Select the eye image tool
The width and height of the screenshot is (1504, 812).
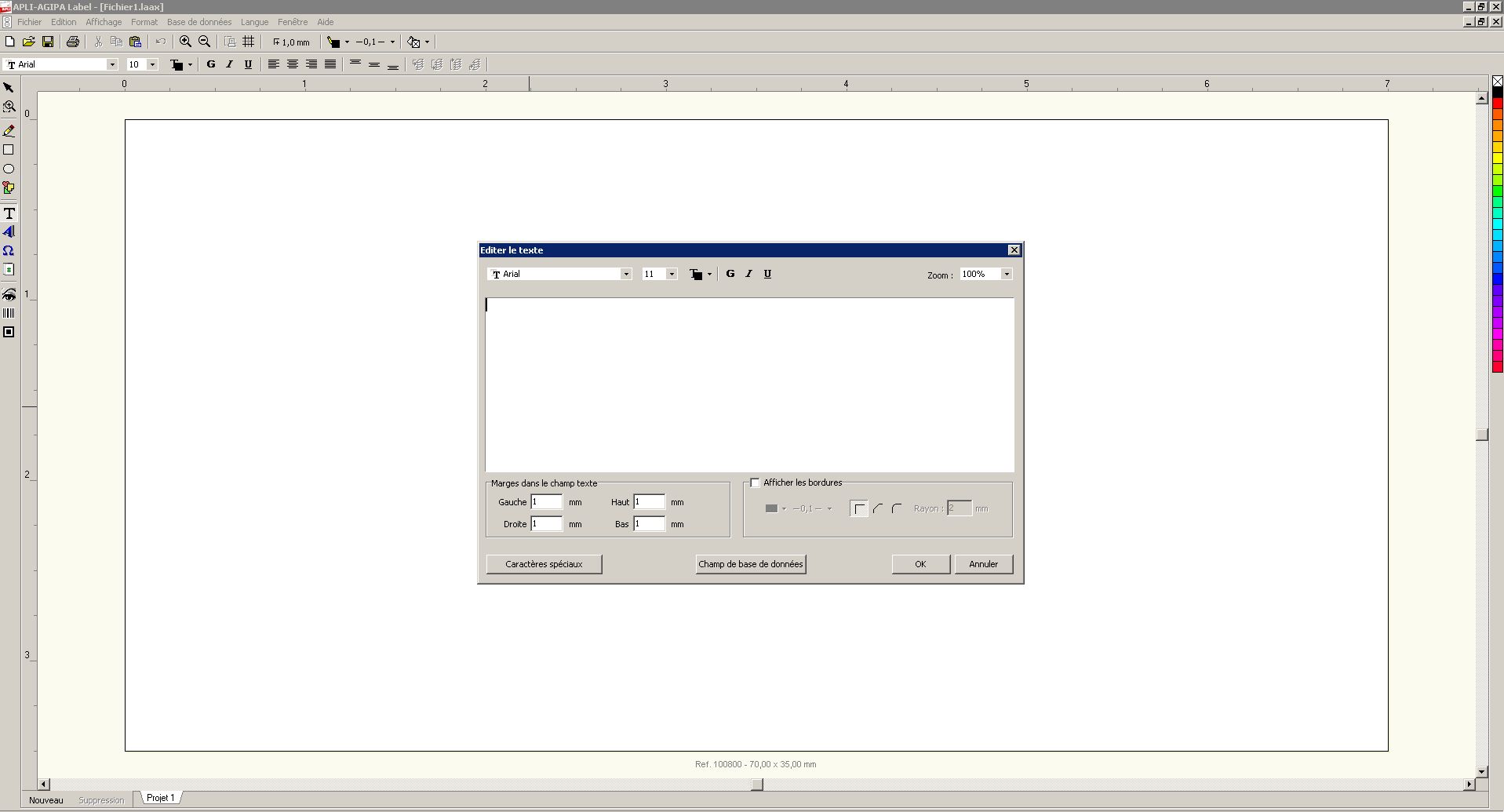9,294
